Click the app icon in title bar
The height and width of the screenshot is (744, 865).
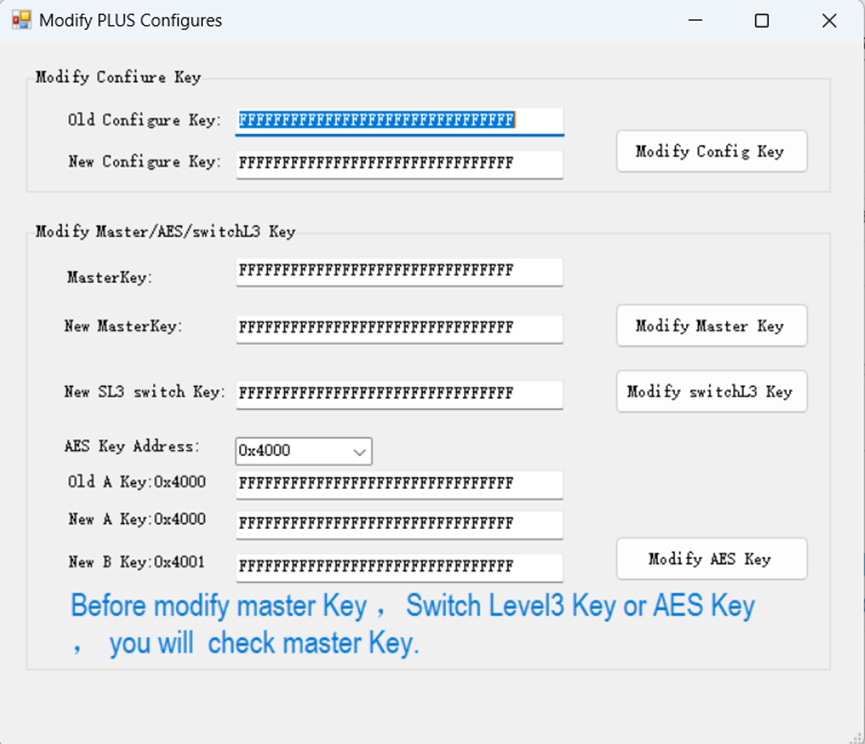[21, 20]
